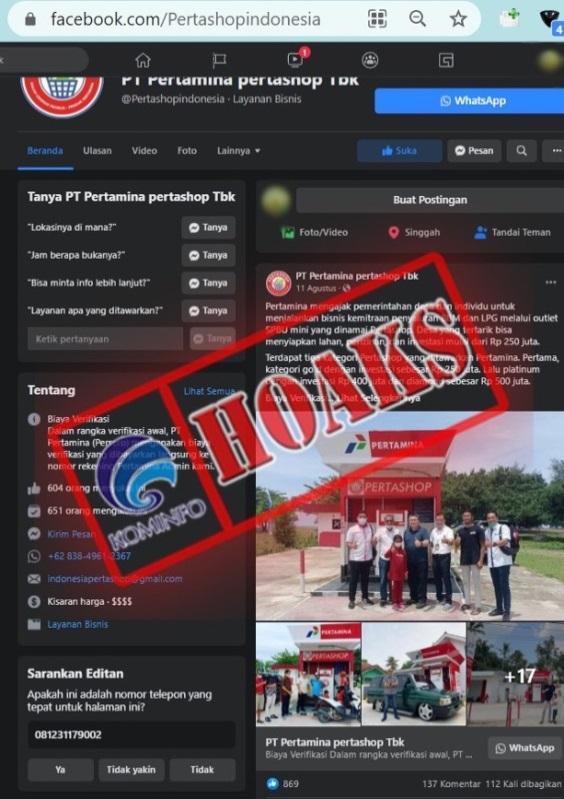Search the page using the magnifier button

pos(522,151)
